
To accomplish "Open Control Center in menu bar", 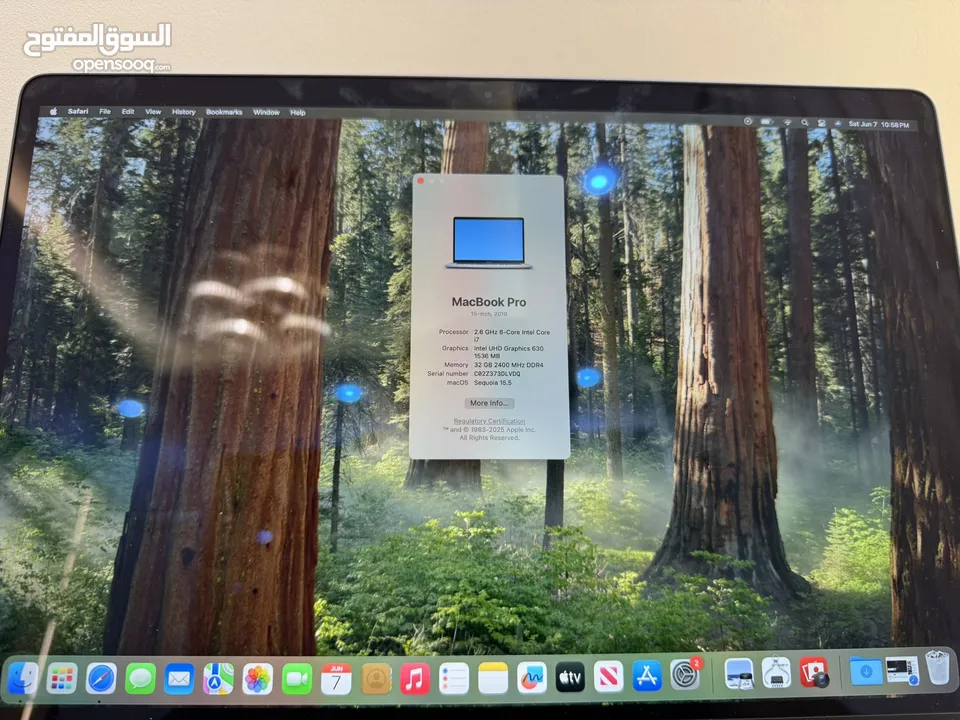I will (x=822, y=123).
